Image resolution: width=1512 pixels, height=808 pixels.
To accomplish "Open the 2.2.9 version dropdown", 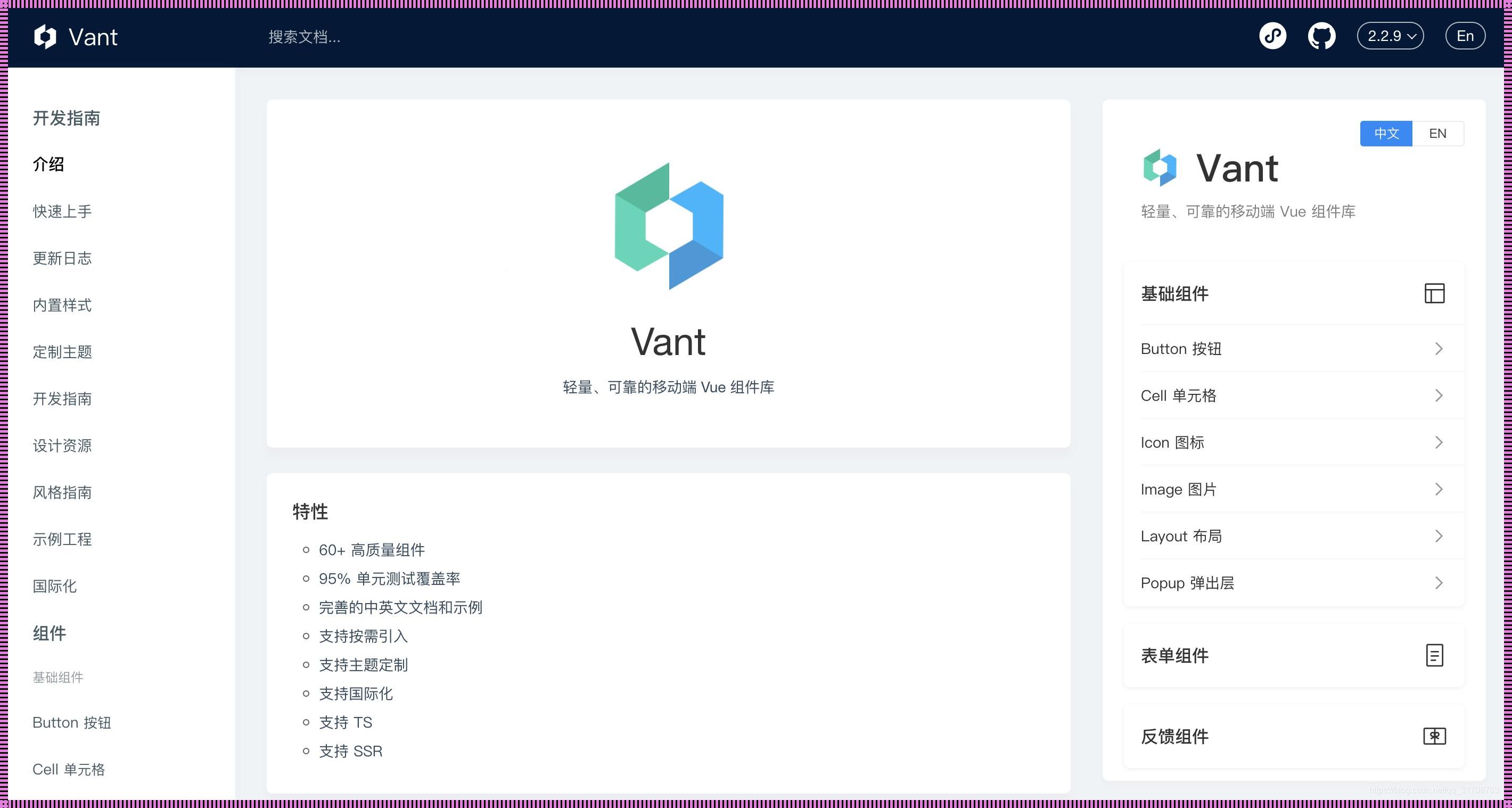I will tap(1391, 36).
